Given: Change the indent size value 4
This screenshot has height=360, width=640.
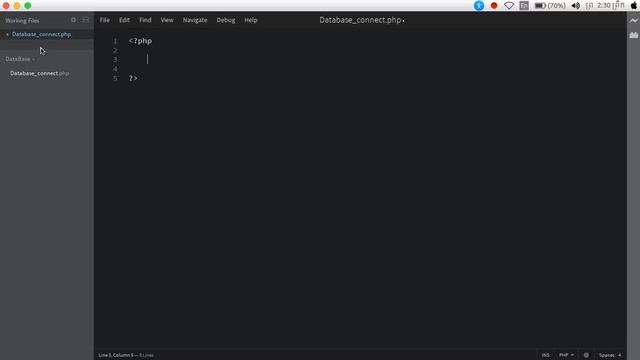Looking at the screenshot, I should 620,355.
